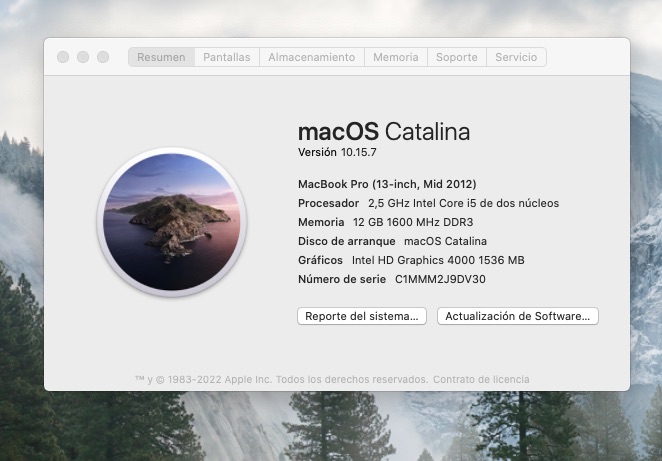
Task: Select the serial number C1MMM2J9DV30
Action: [440, 279]
